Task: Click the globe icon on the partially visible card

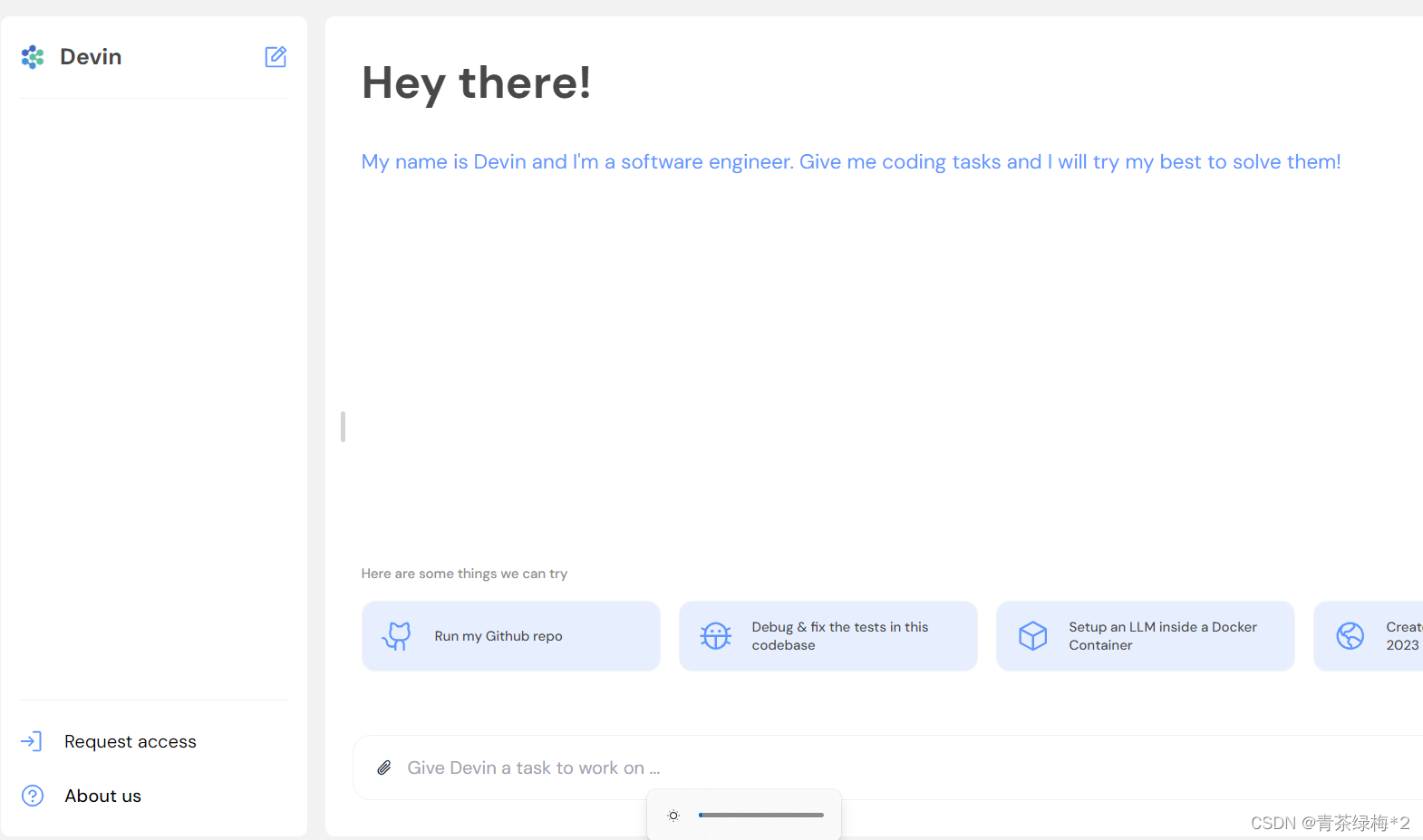Action: tap(1350, 636)
